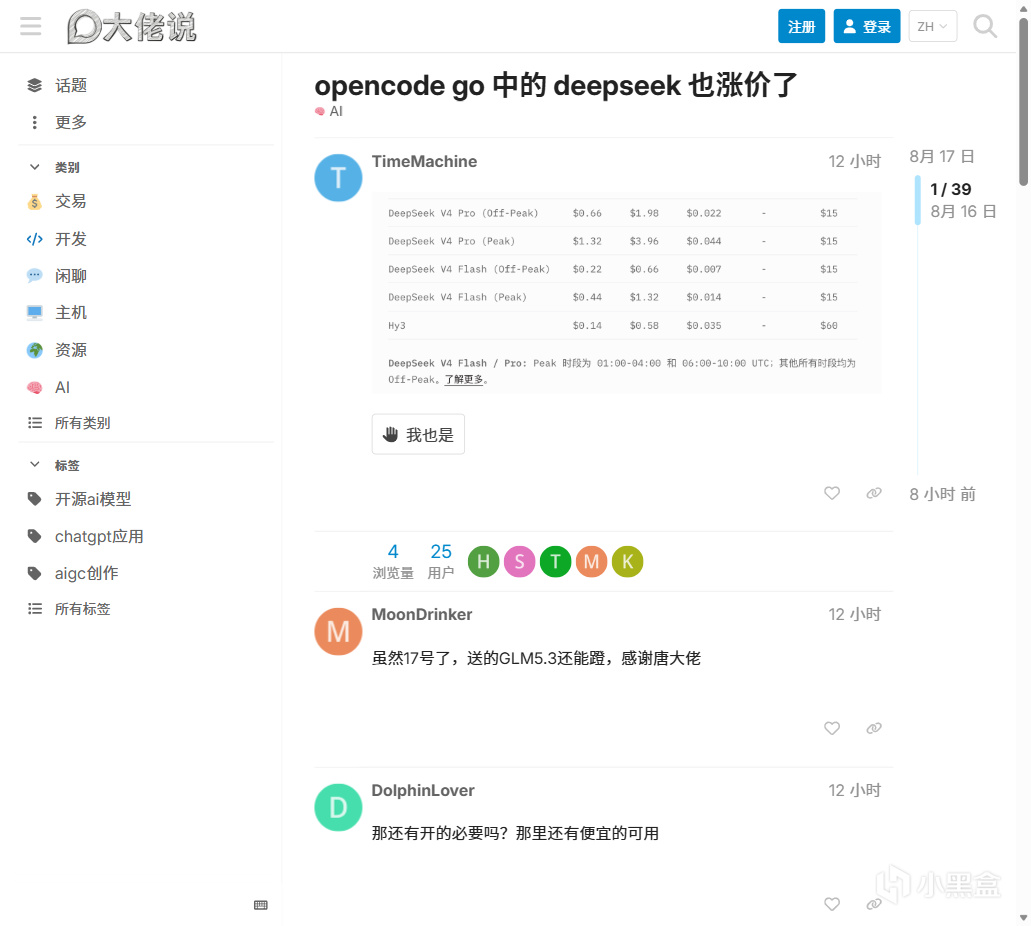
Task: Open participant avatar K
Action: click(627, 562)
